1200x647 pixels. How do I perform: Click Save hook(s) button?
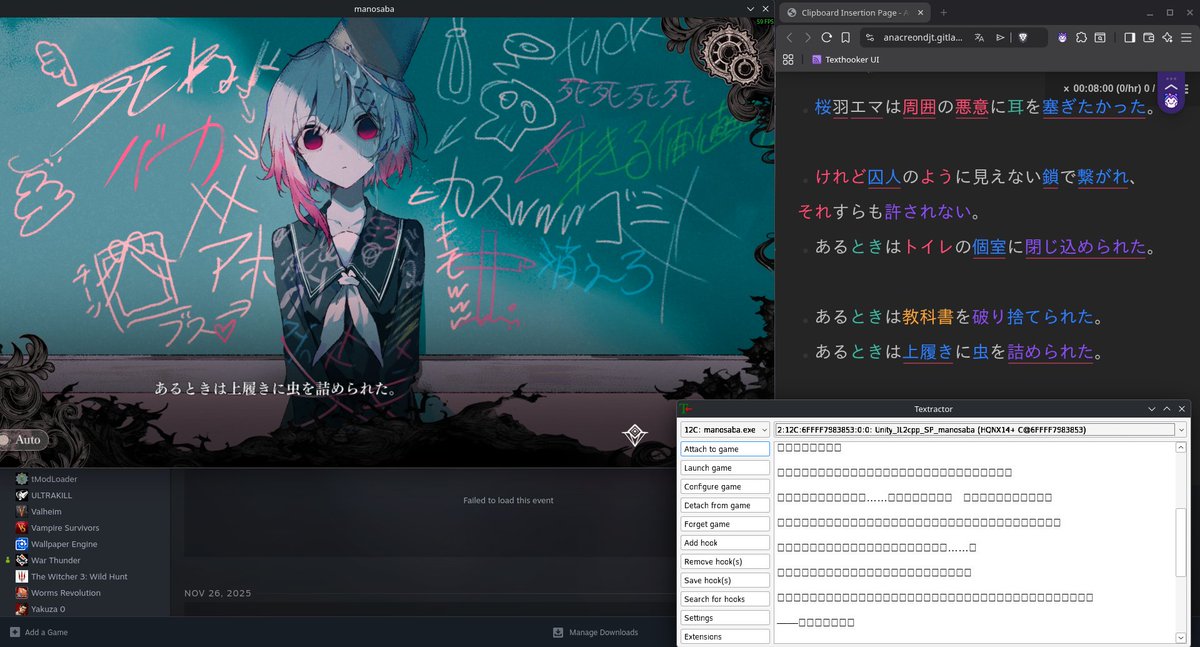(725, 580)
